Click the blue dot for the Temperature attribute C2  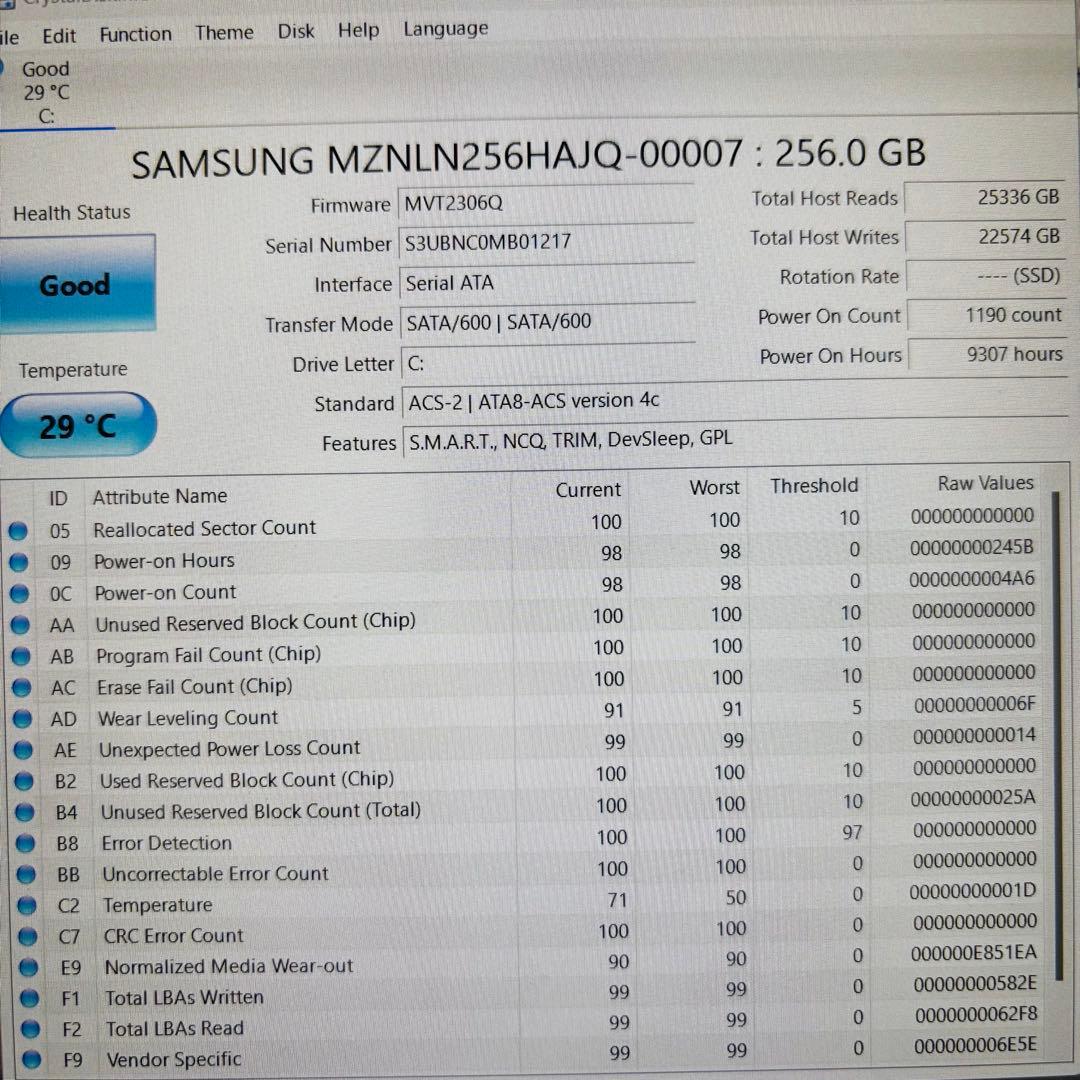pos(18,905)
